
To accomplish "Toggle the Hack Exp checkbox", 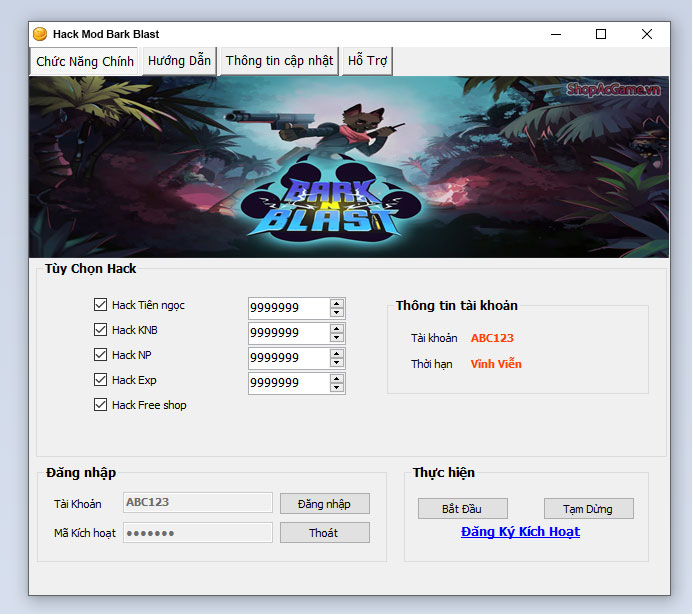I will pos(100,380).
